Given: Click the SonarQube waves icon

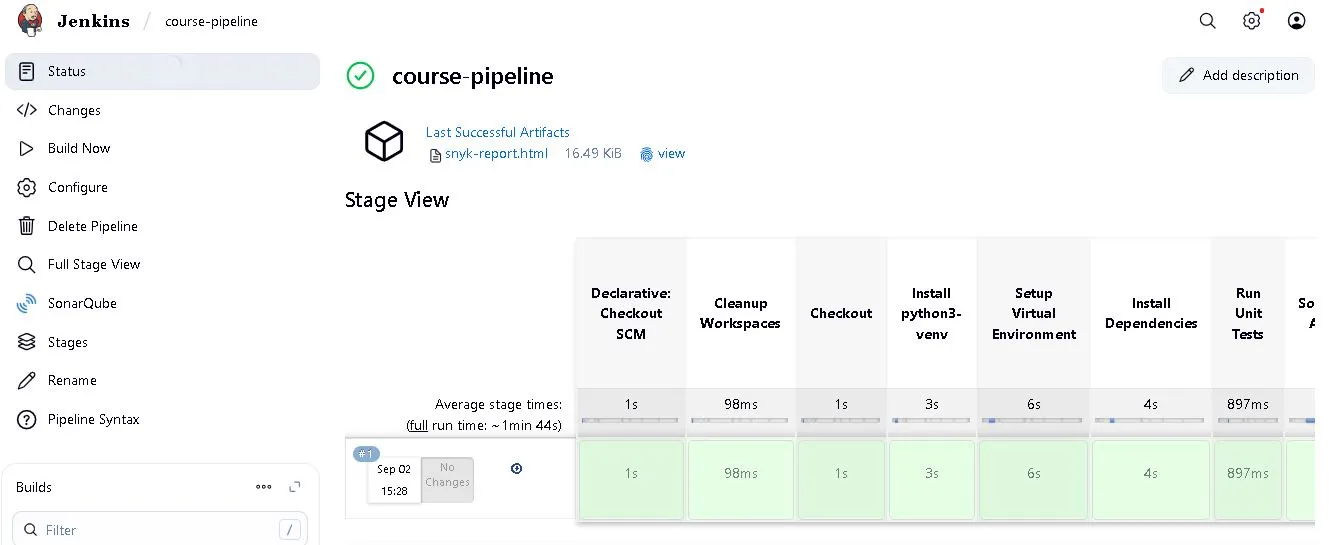Looking at the screenshot, I should (27, 303).
